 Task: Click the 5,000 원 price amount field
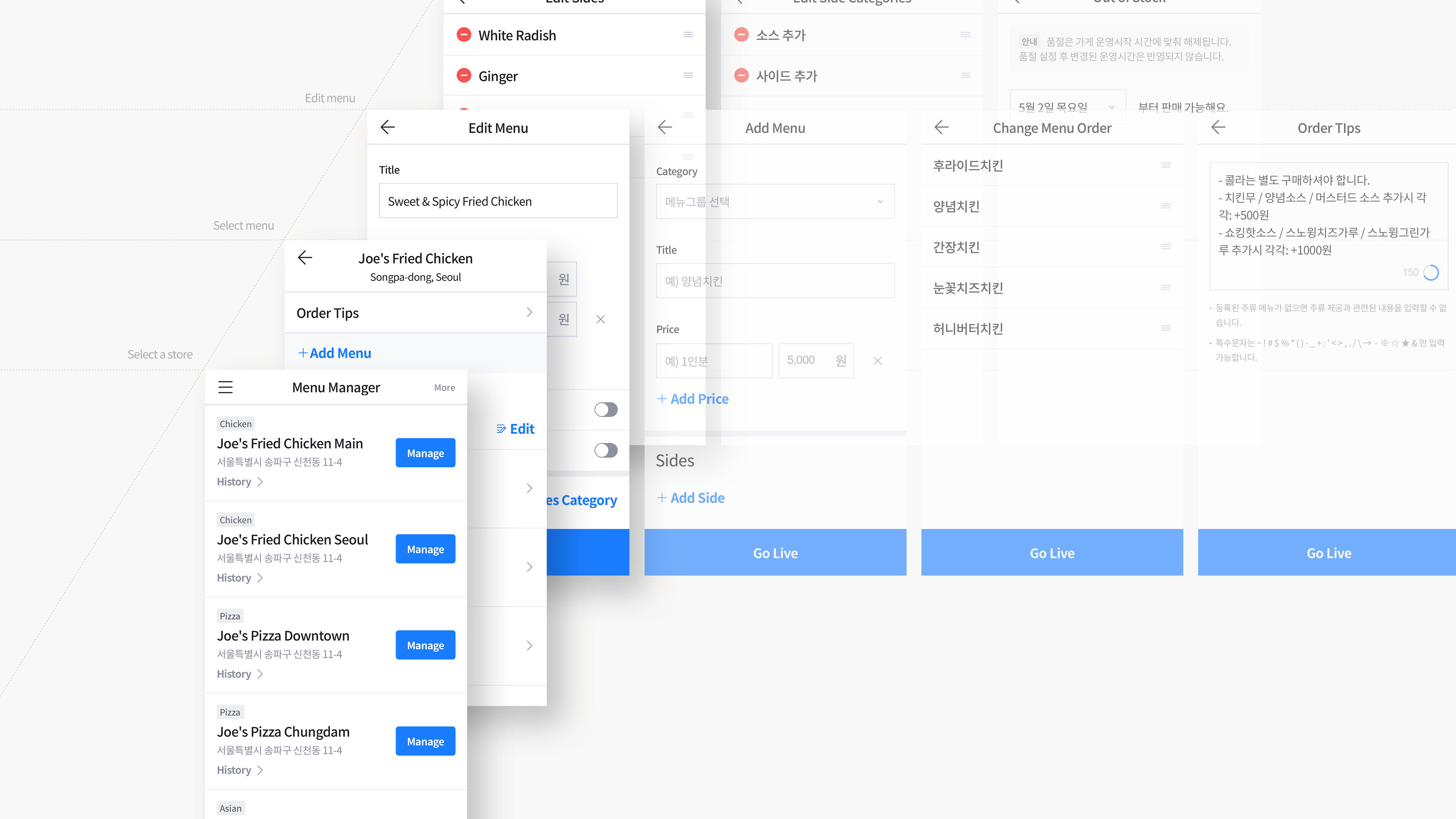click(x=816, y=361)
